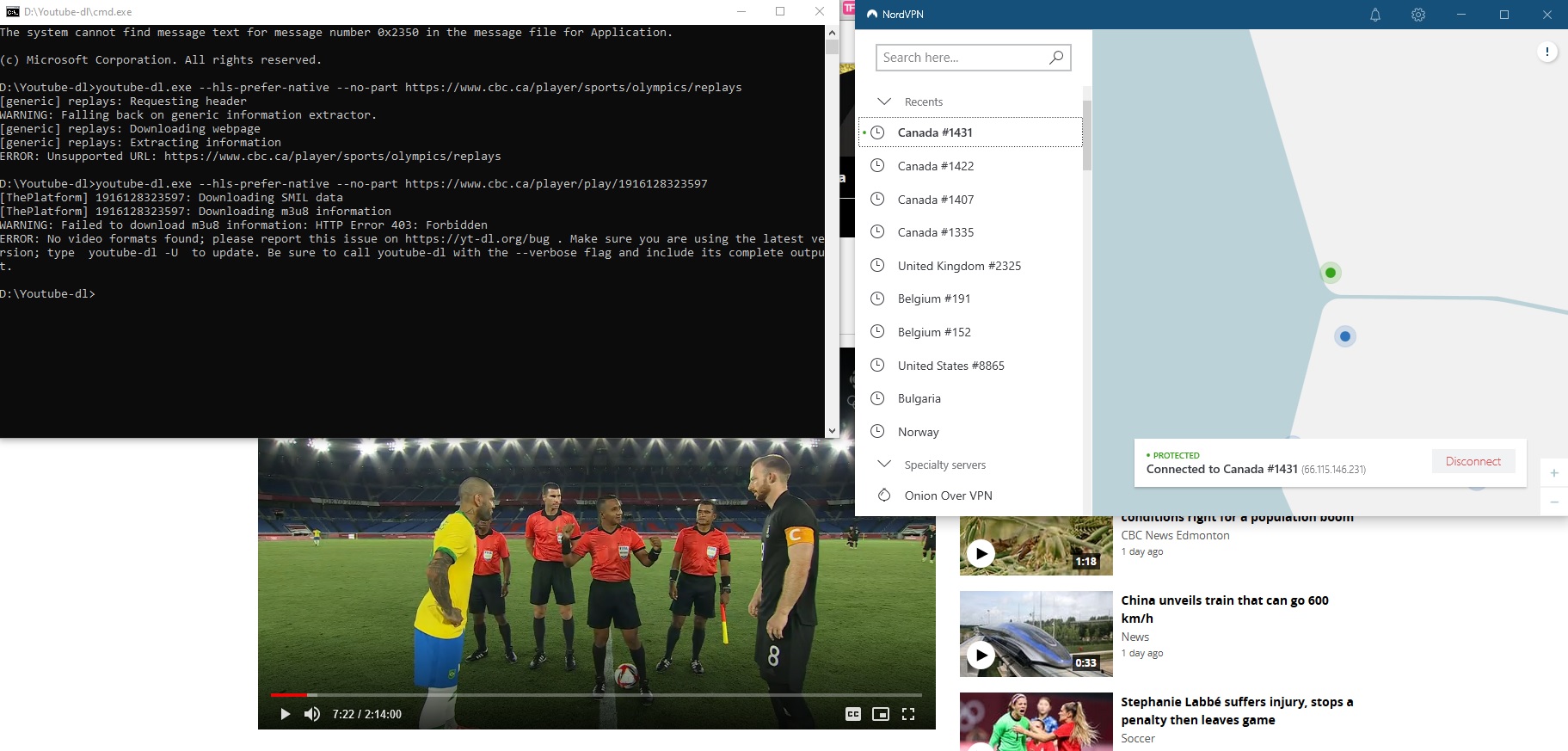Click the search magnifier icon in NordVPN
This screenshot has height=751, width=1568.
[x=1056, y=58]
